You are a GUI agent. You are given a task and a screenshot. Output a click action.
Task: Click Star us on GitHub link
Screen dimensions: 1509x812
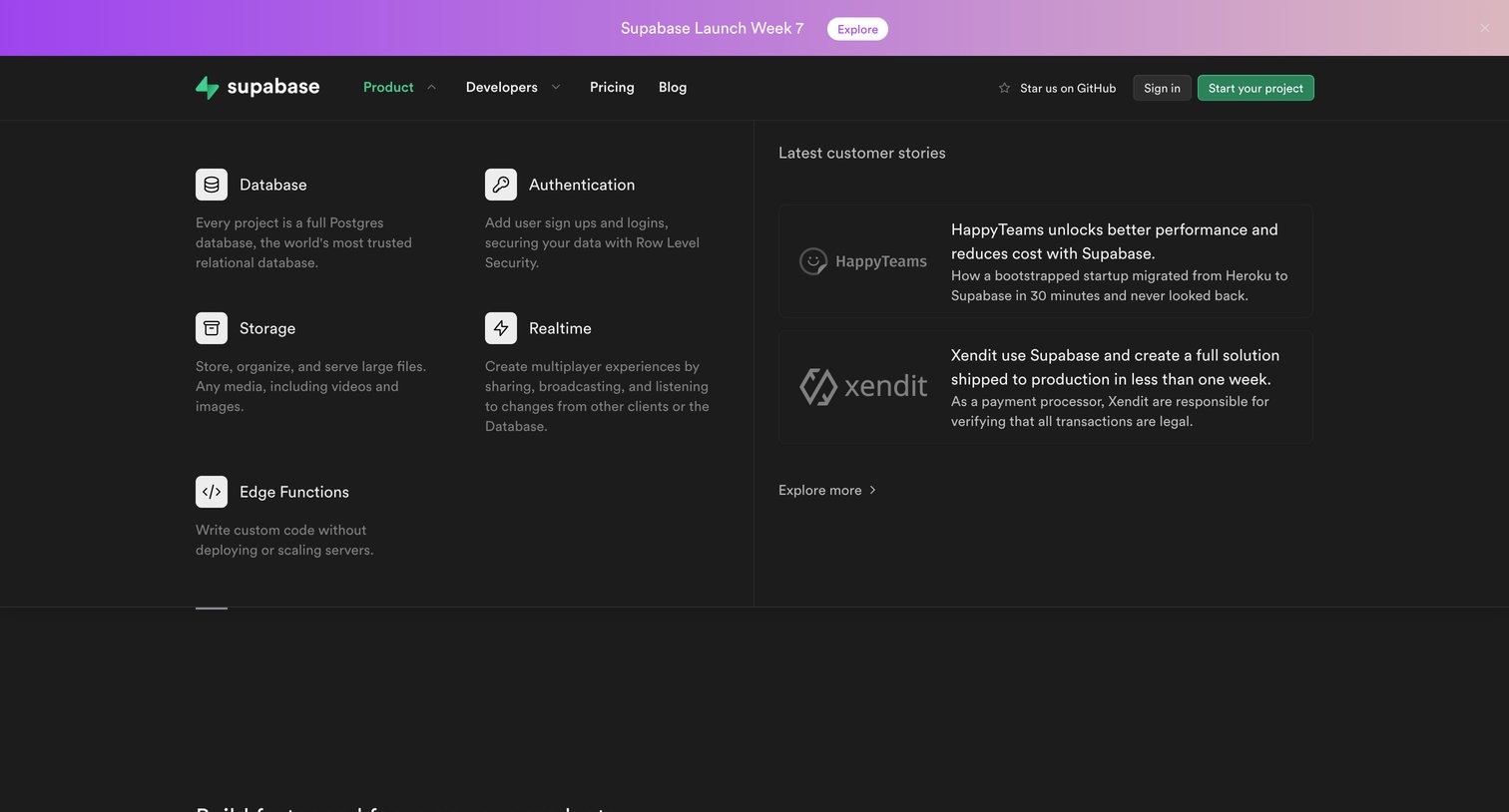point(1068,88)
